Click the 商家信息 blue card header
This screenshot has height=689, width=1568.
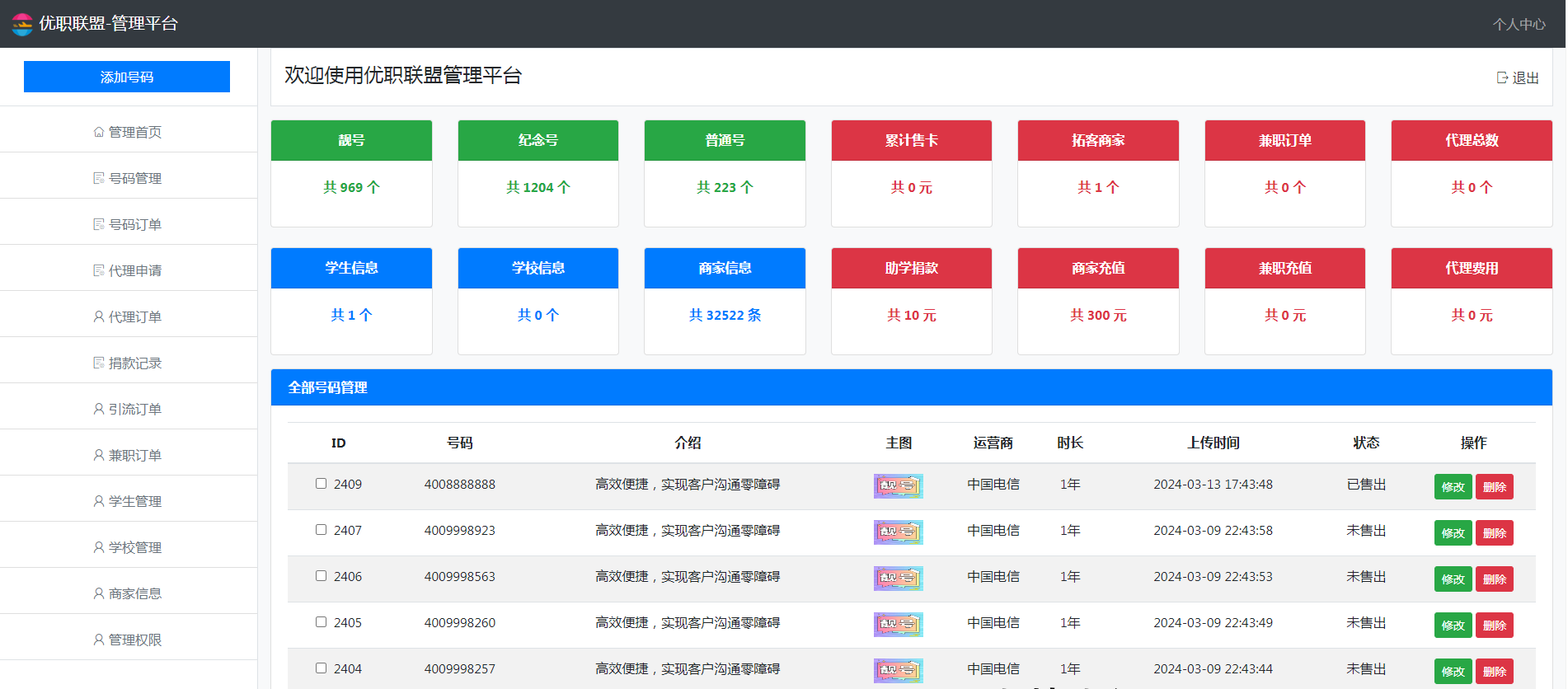725,268
